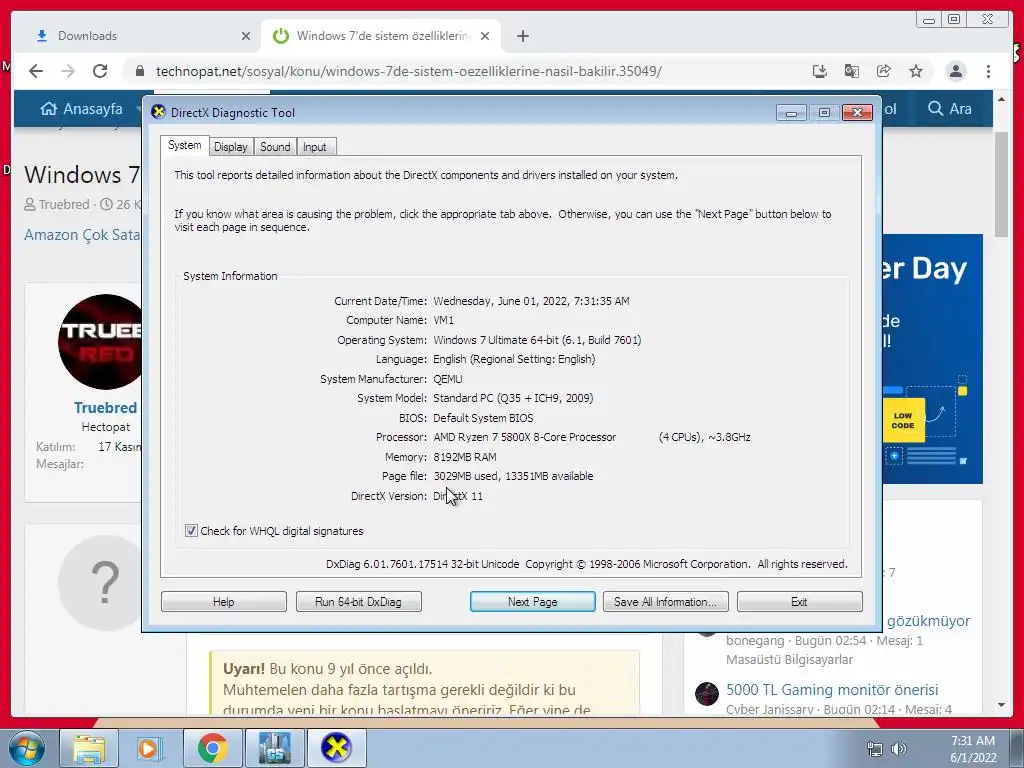Close the Windows 7'de sistem tab
The width and height of the screenshot is (1024, 768).
(x=485, y=36)
